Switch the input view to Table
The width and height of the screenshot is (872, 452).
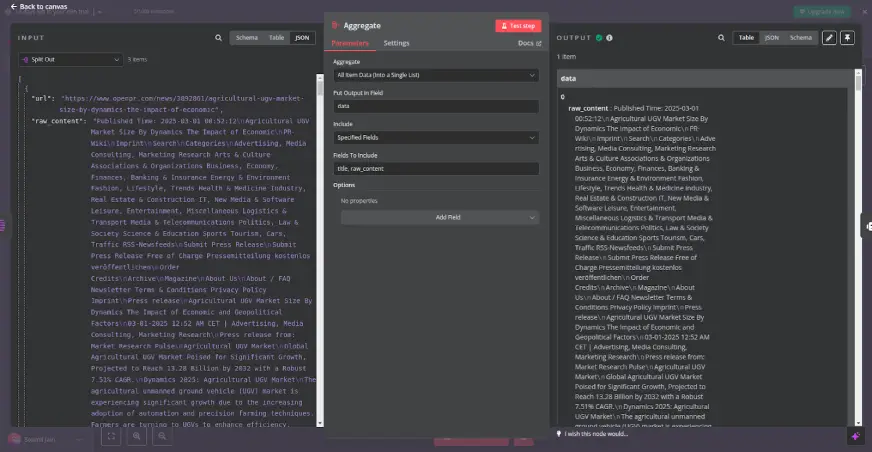click(275, 38)
